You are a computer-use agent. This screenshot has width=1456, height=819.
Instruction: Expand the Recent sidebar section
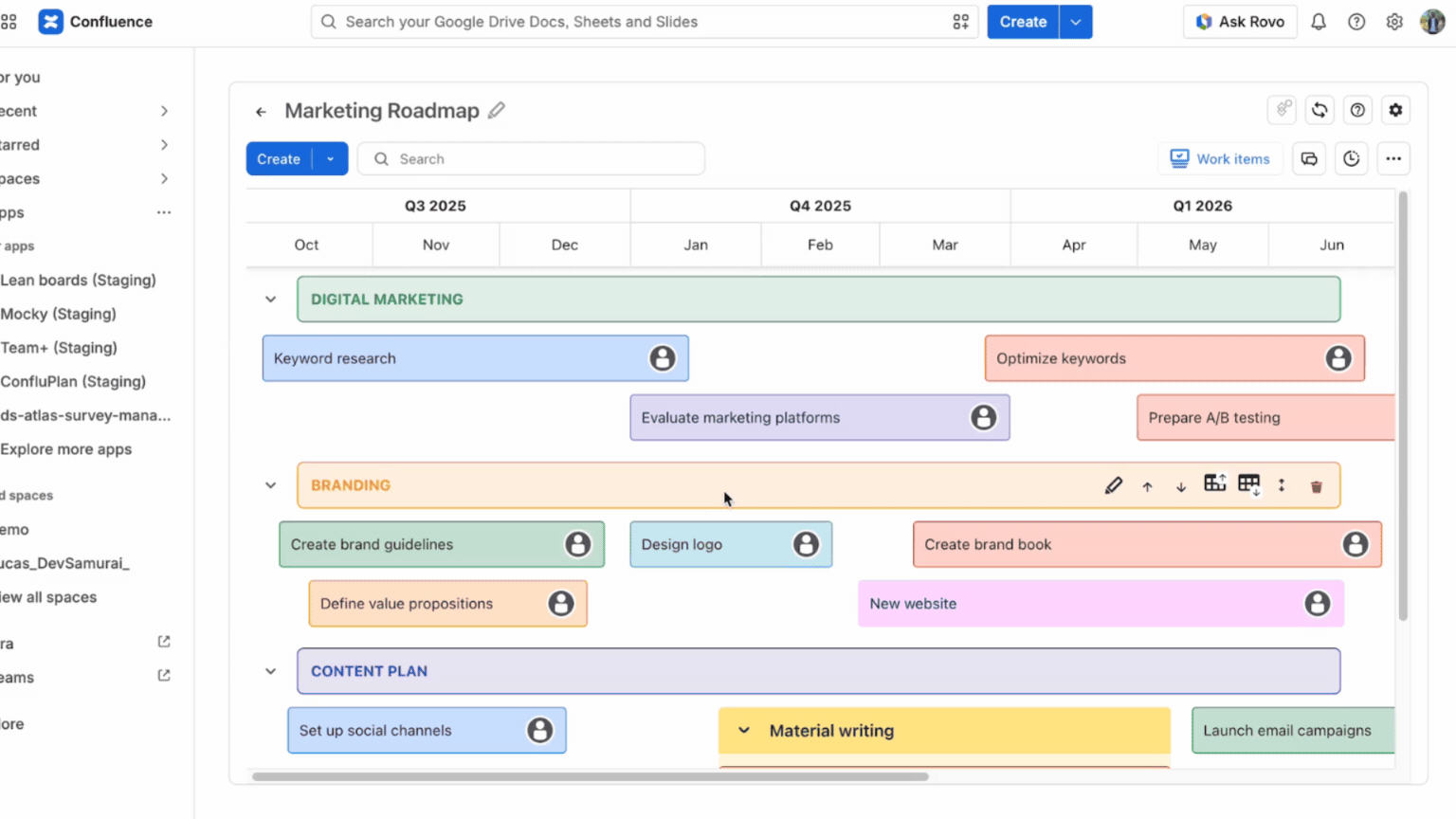164,111
